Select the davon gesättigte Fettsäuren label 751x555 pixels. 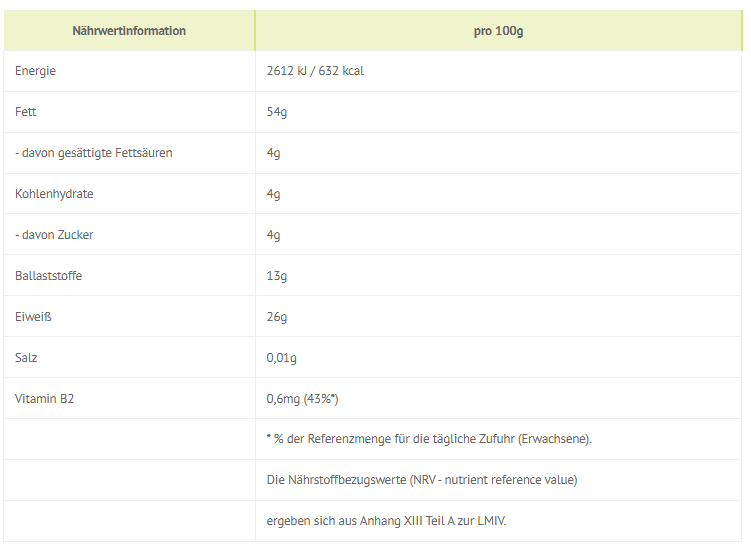click(94, 153)
